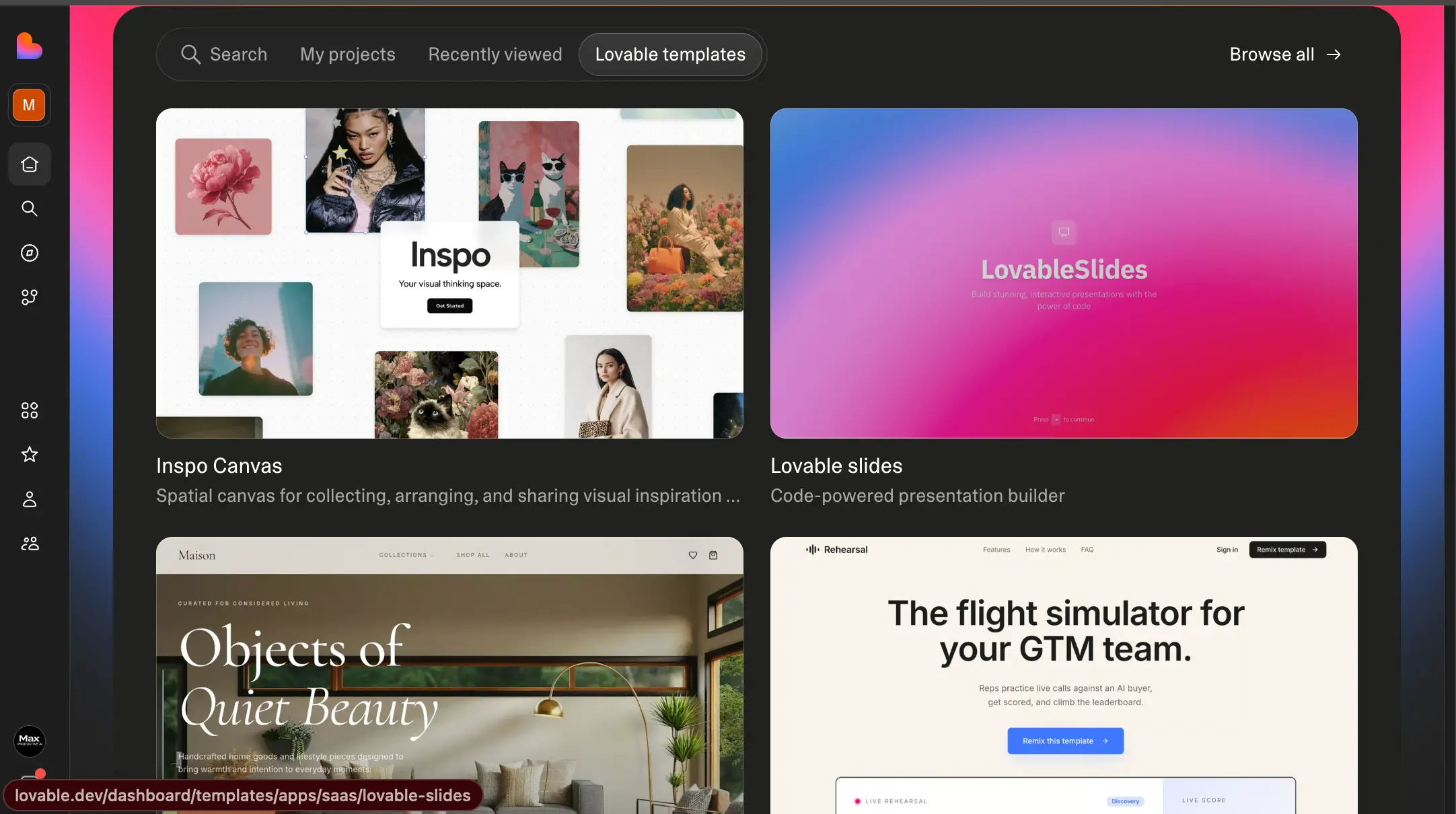1456x814 pixels.
Task: Click SHOP ALL in Maison preview
Action: click(x=472, y=555)
